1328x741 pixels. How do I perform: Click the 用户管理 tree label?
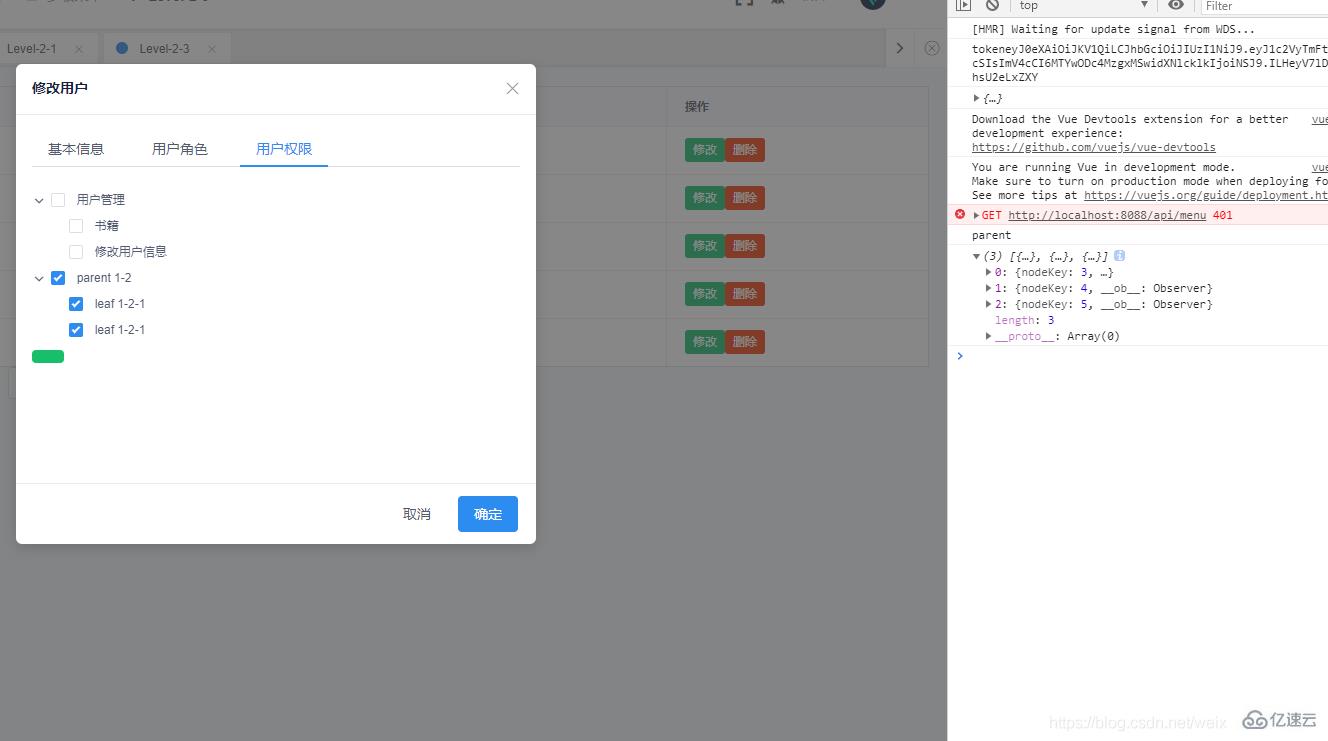point(101,200)
